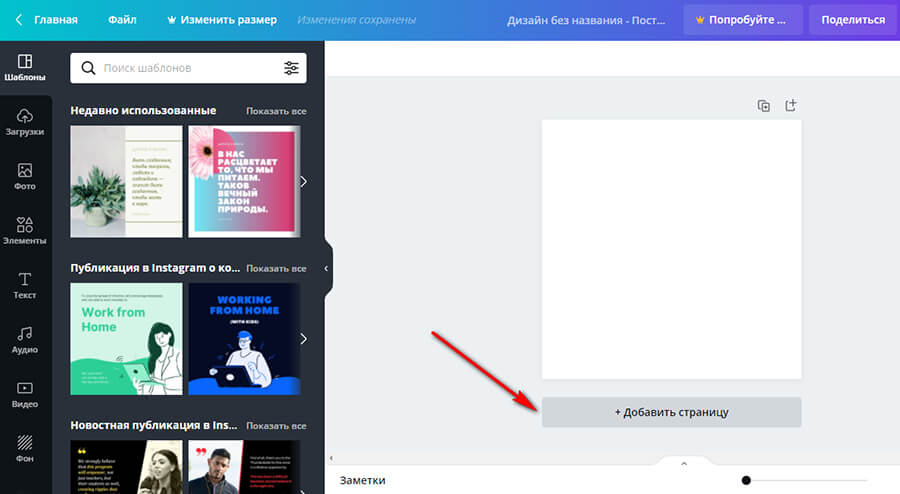Click the add new page icon above canvas

tap(790, 105)
